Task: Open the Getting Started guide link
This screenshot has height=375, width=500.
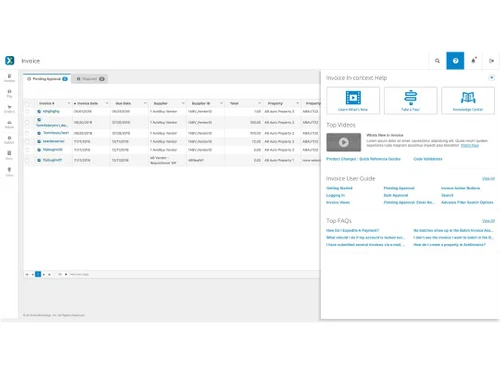Action: pos(339,188)
